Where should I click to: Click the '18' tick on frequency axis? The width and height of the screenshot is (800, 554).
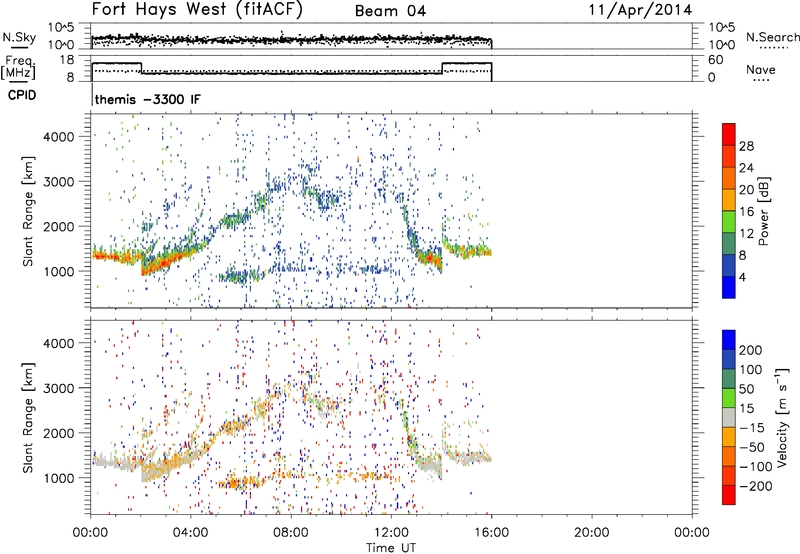(67, 60)
